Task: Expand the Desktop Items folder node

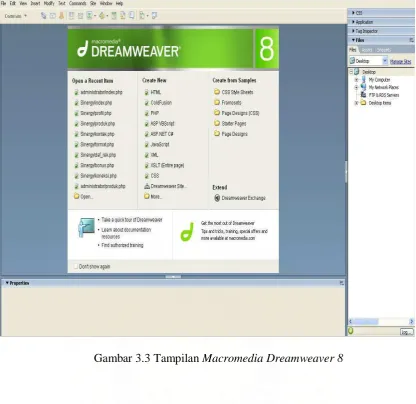Action: click(356, 103)
